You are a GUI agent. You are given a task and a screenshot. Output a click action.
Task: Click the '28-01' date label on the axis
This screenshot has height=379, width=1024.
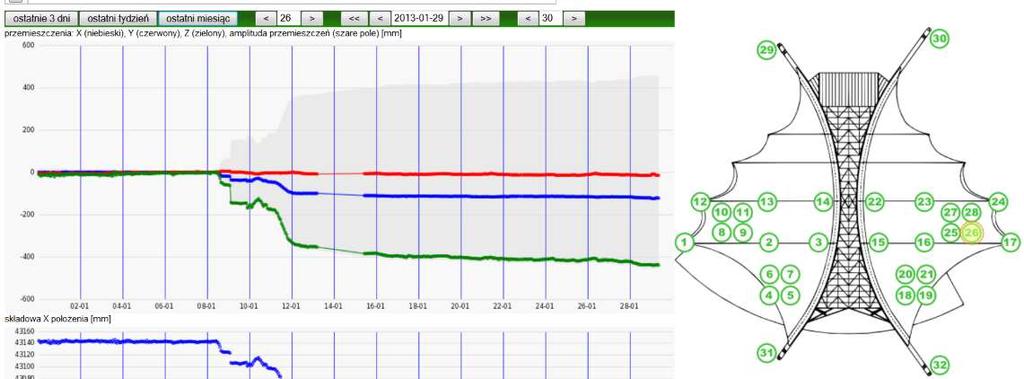tap(629, 306)
